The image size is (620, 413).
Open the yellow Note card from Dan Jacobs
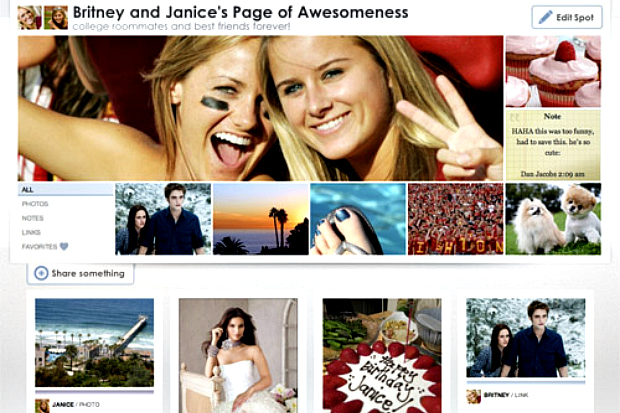(x=553, y=145)
